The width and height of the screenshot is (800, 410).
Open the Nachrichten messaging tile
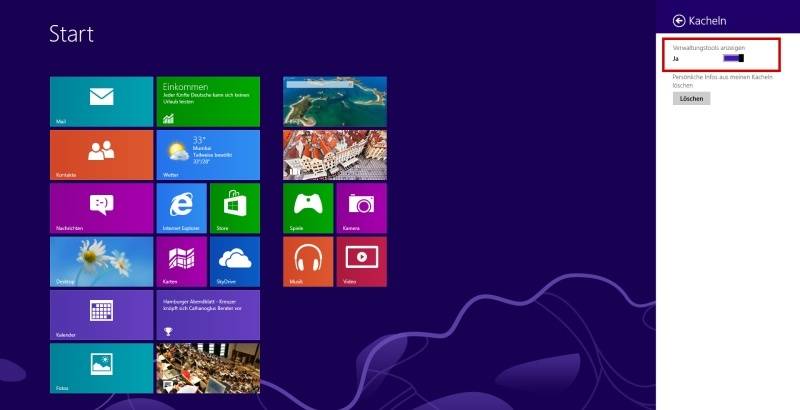tap(102, 208)
